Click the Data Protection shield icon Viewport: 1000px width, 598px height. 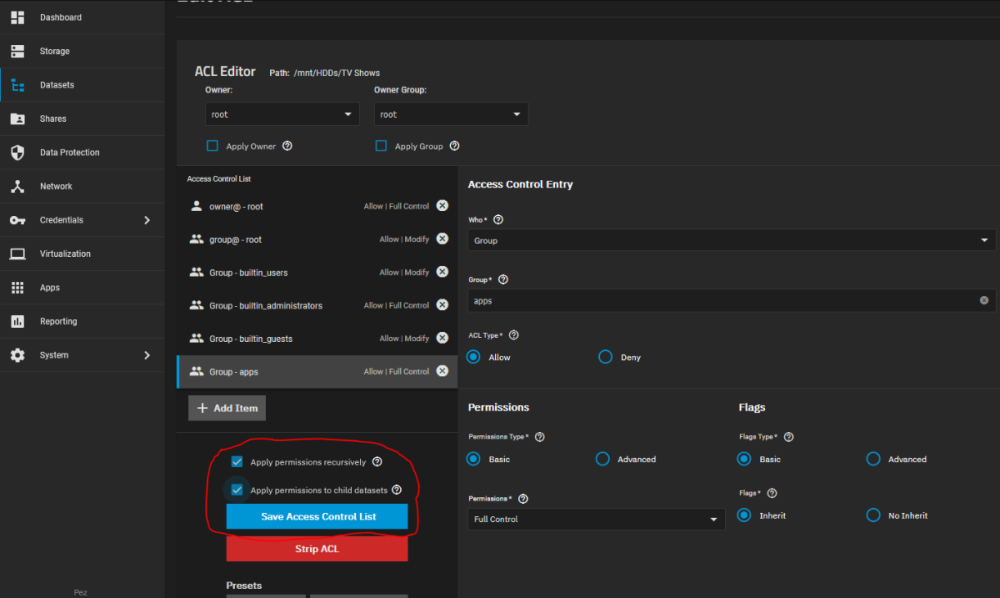pos(17,153)
